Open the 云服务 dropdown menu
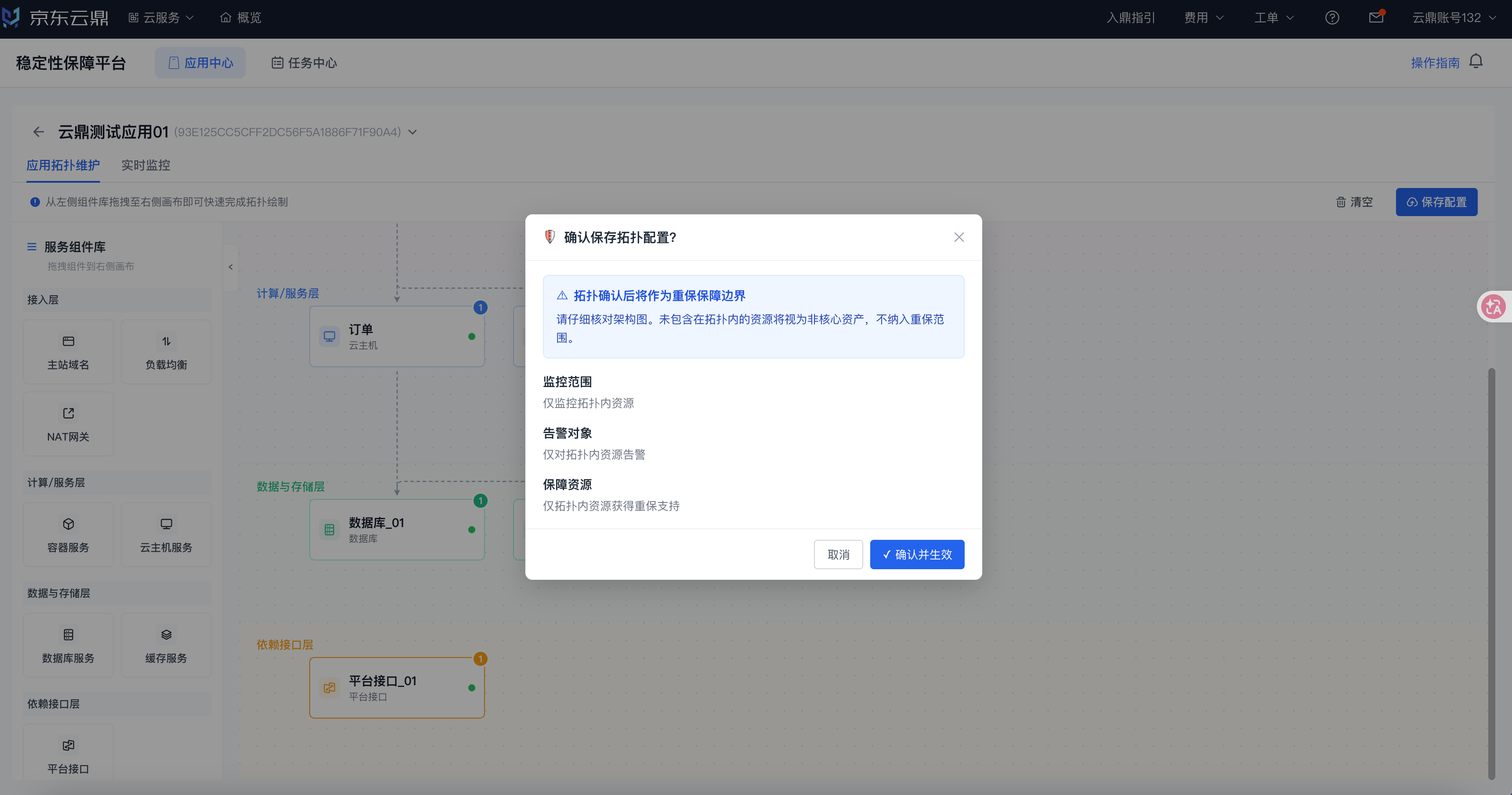 [161, 18]
